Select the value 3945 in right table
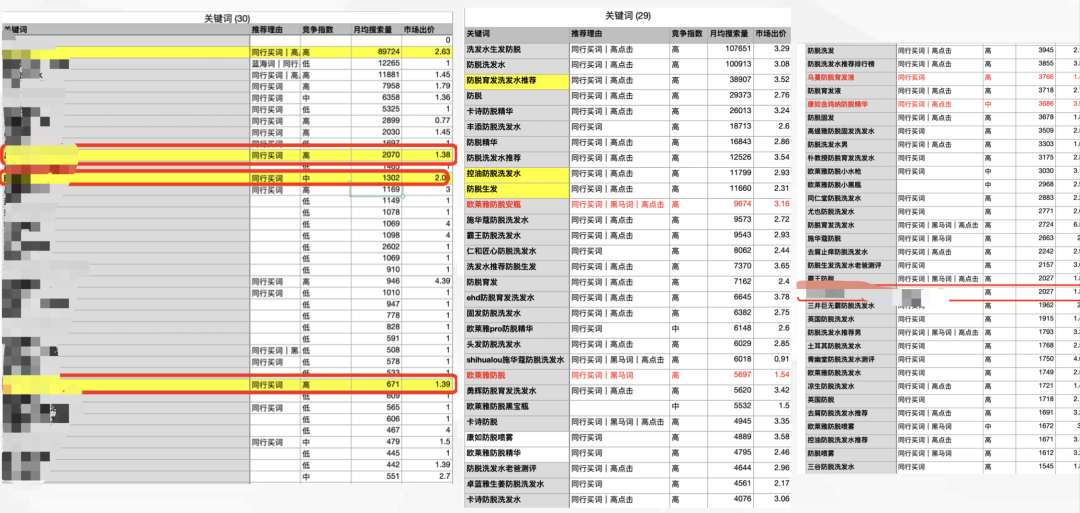The image size is (1080, 513). 1046,50
